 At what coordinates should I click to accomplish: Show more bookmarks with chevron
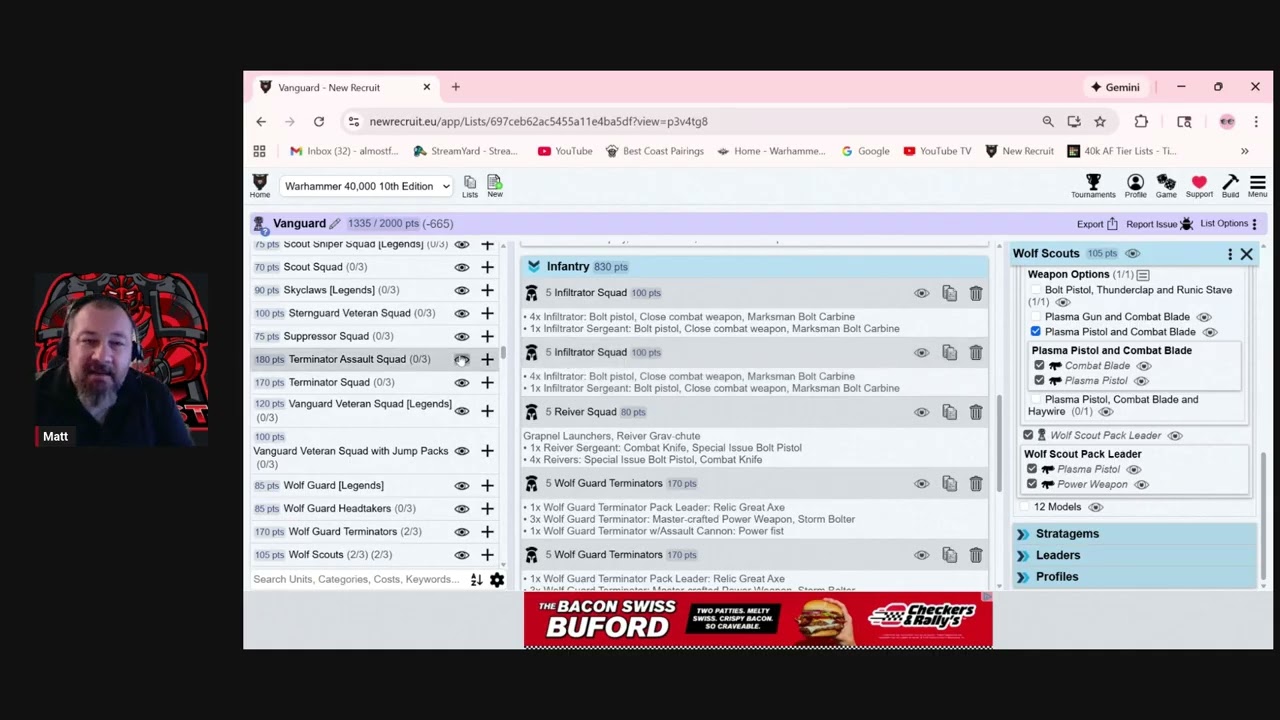[1245, 151]
